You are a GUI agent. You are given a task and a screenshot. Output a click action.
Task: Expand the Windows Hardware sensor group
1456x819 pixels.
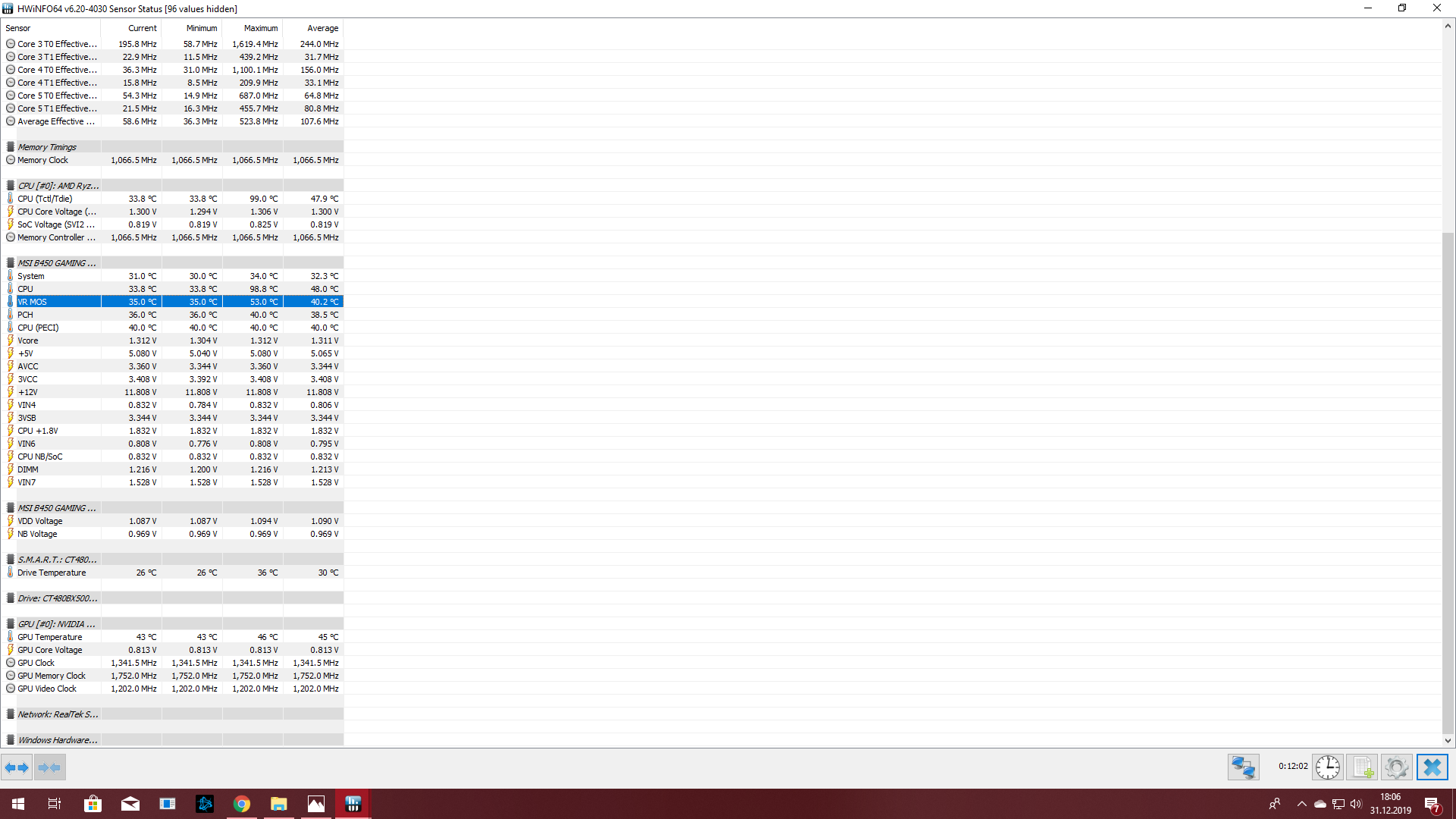pos(57,740)
